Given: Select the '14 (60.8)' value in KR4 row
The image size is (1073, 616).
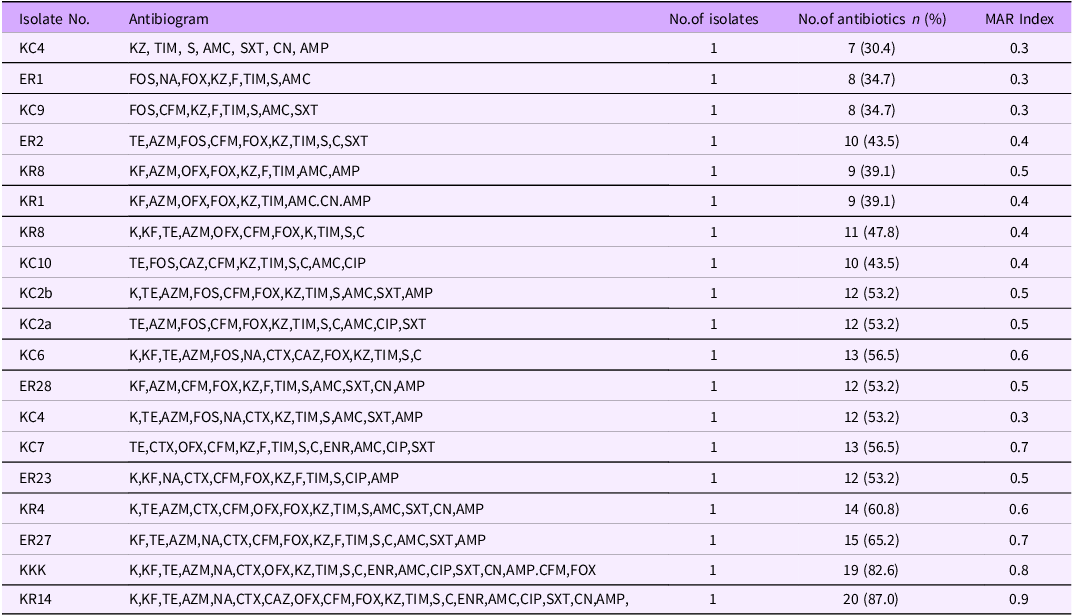Looking at the screenshot, I should tap(872, 509).
